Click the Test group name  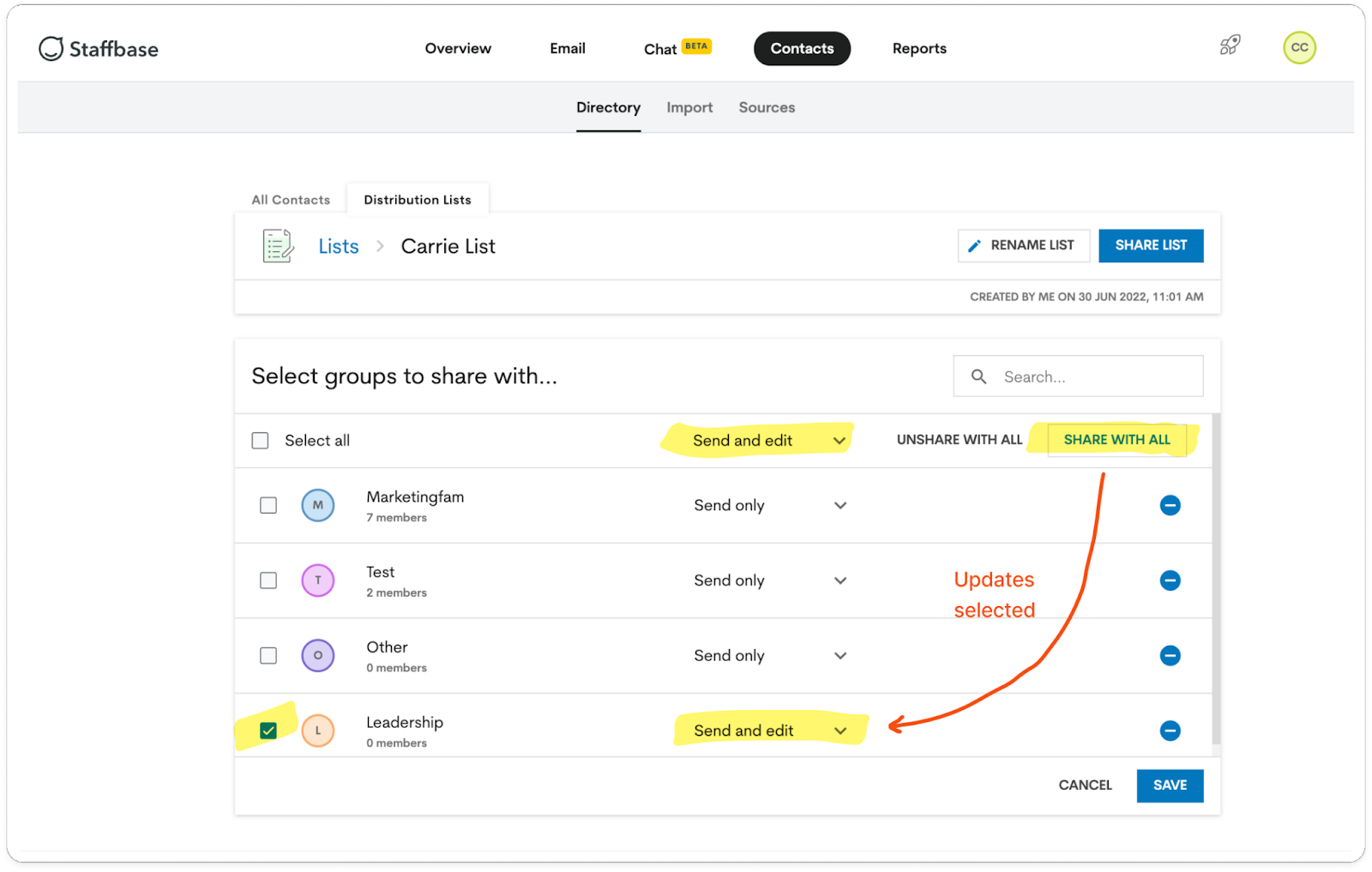pos(380,572)
